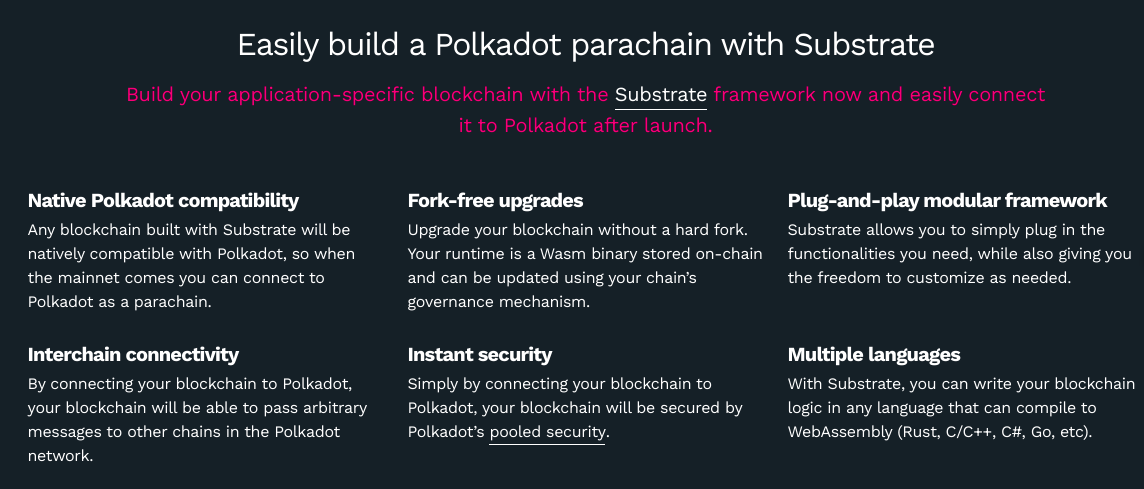Screen dimensions: 1144x489
Task: Click the paragraph about Wasm binary runtime
Action: (585, 266)
